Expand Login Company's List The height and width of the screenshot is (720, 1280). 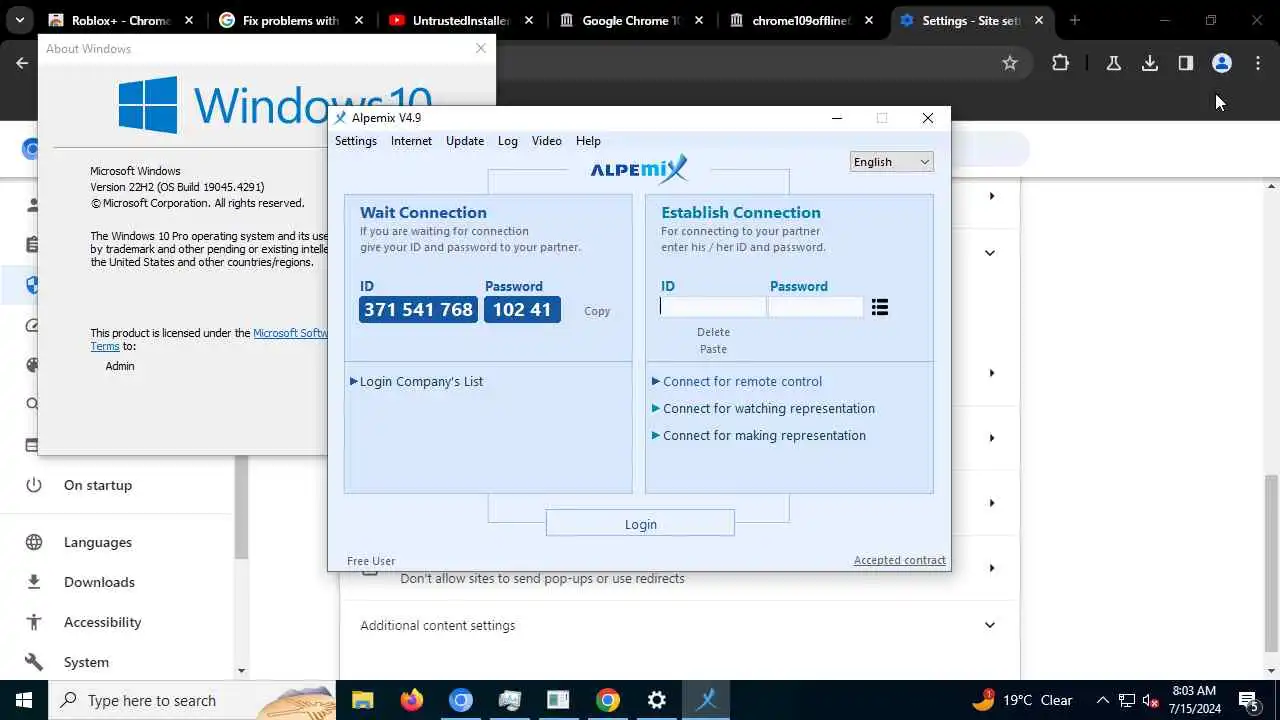point(417,381)
